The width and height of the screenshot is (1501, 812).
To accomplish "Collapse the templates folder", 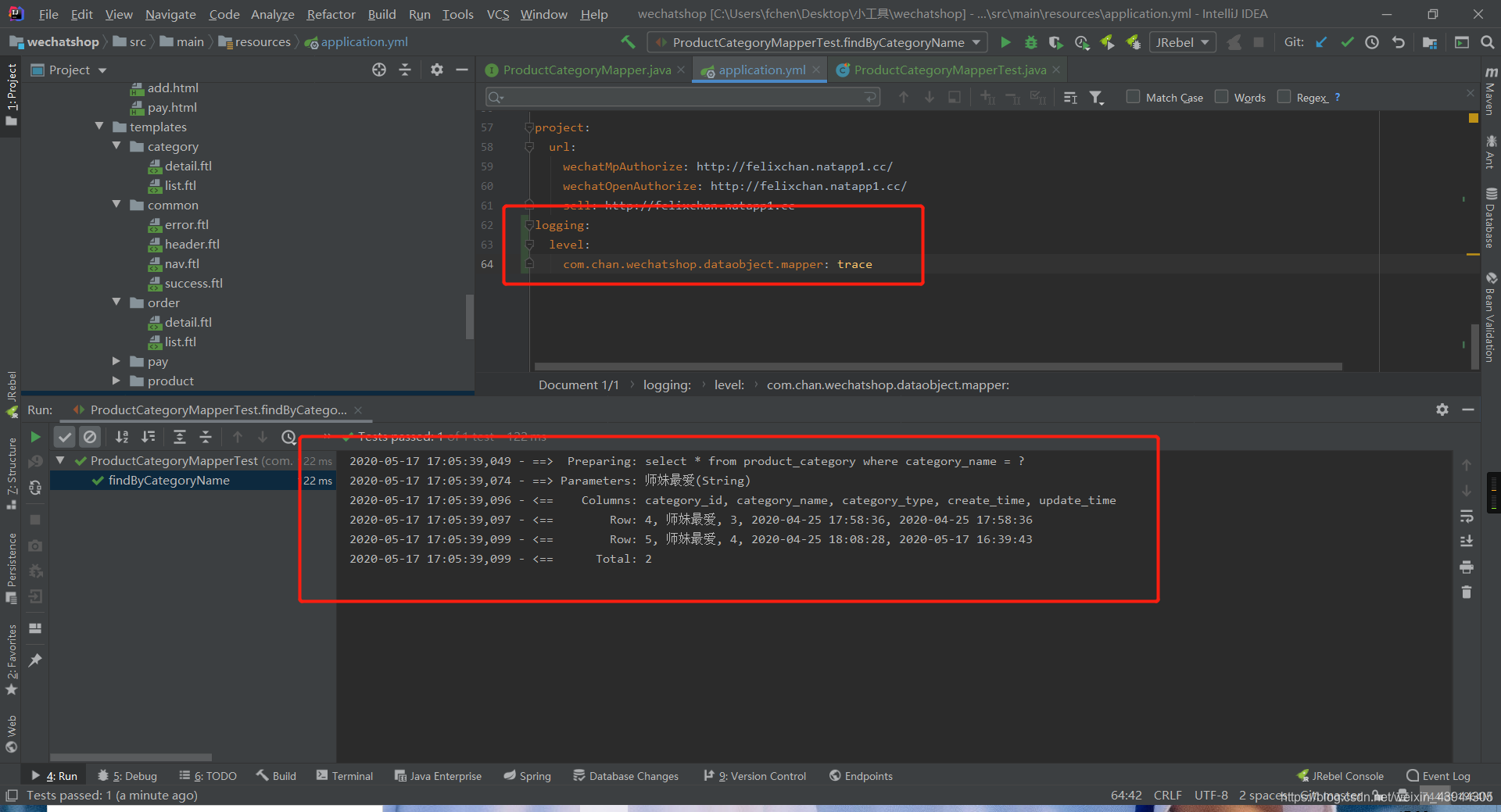I will click(99, 126).
